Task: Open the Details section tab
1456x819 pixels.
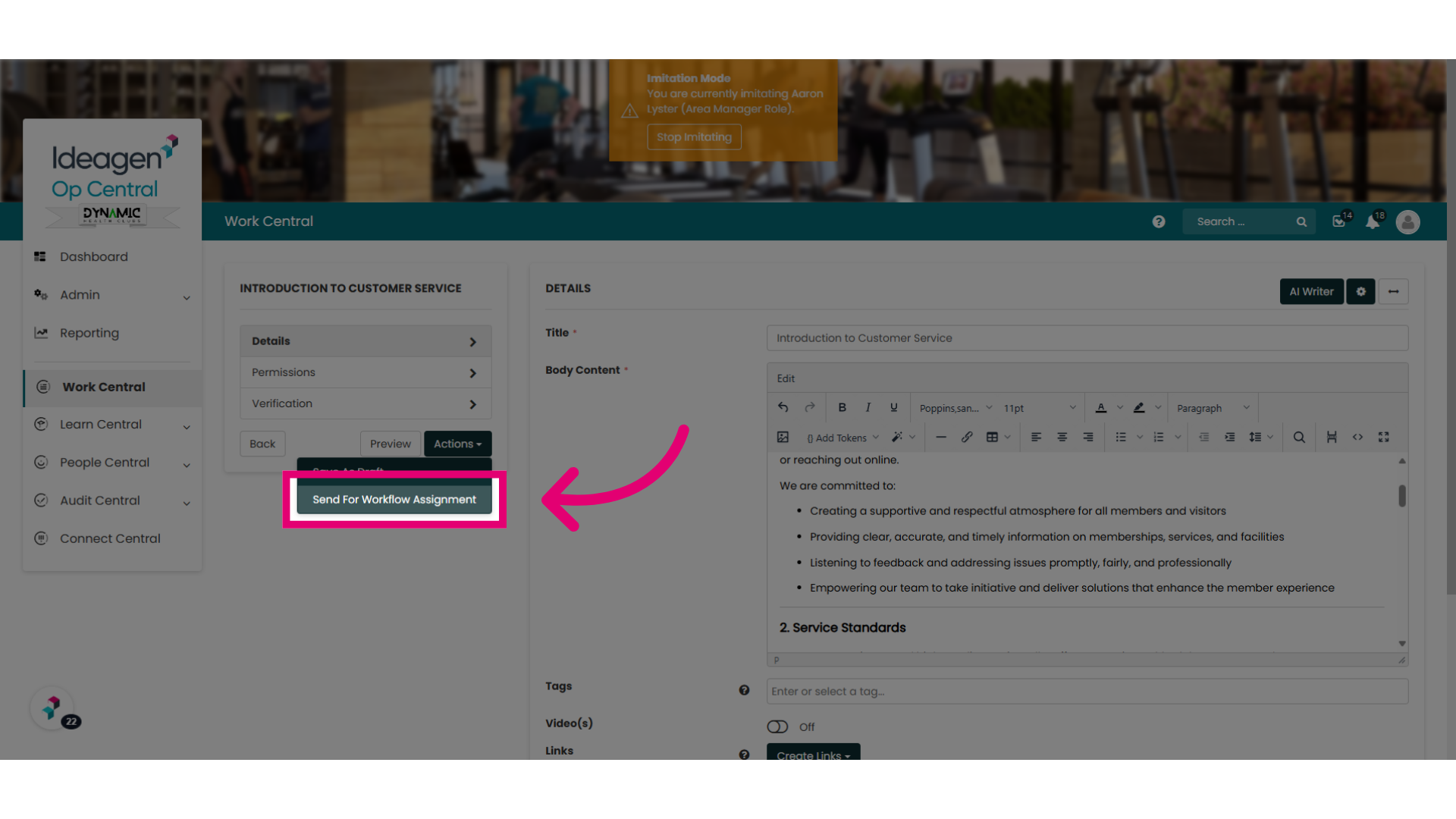Action: 366,341
